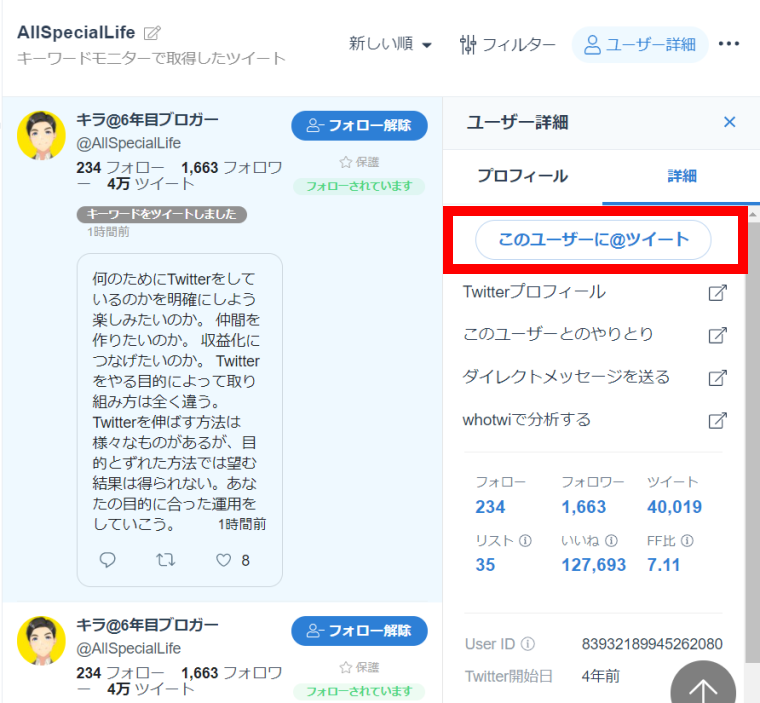Click the retweet icon under the tweet

[165, 560]
